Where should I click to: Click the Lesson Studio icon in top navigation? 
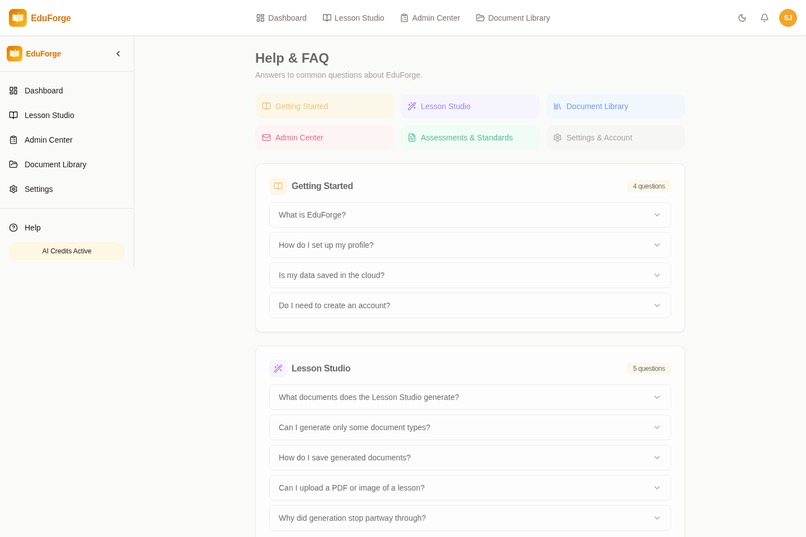pyautogui.click(x=327, y=18)
